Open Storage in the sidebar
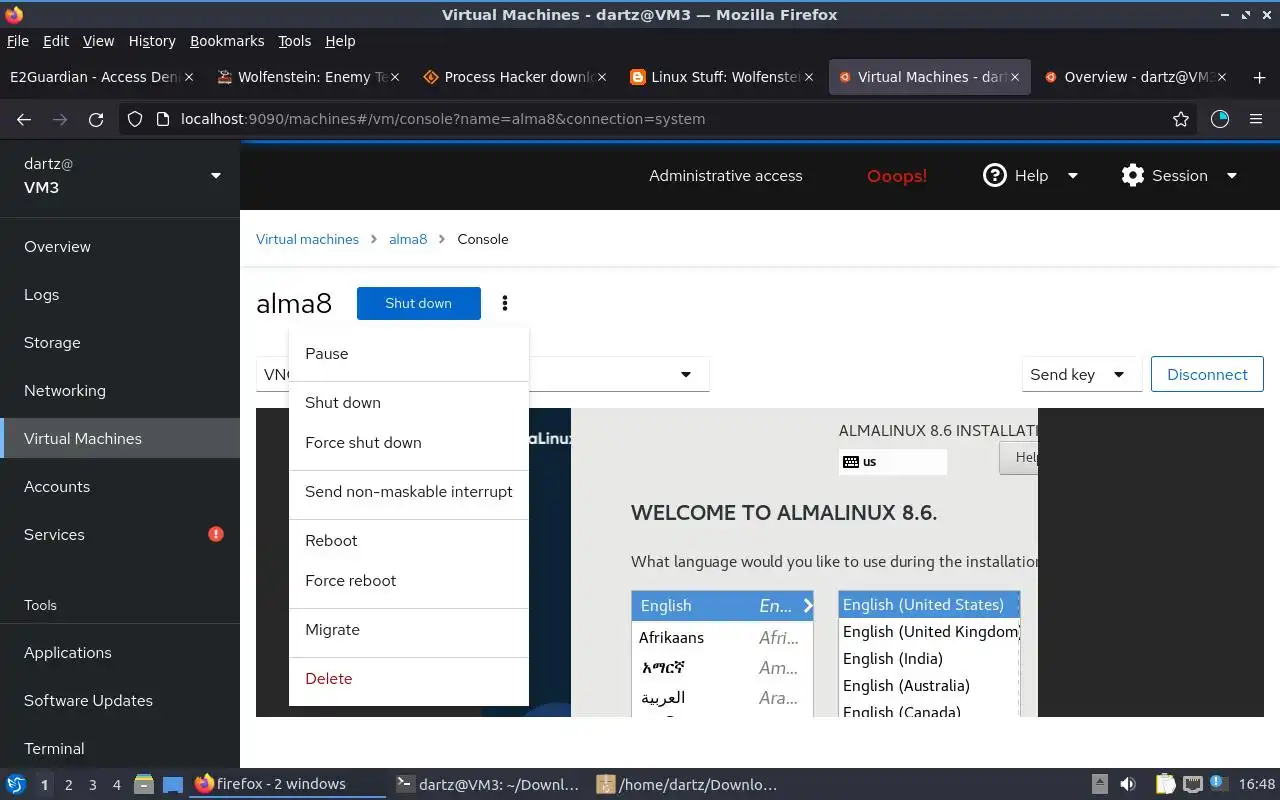This screenshot has height=800, width=1280. (120, 343)
